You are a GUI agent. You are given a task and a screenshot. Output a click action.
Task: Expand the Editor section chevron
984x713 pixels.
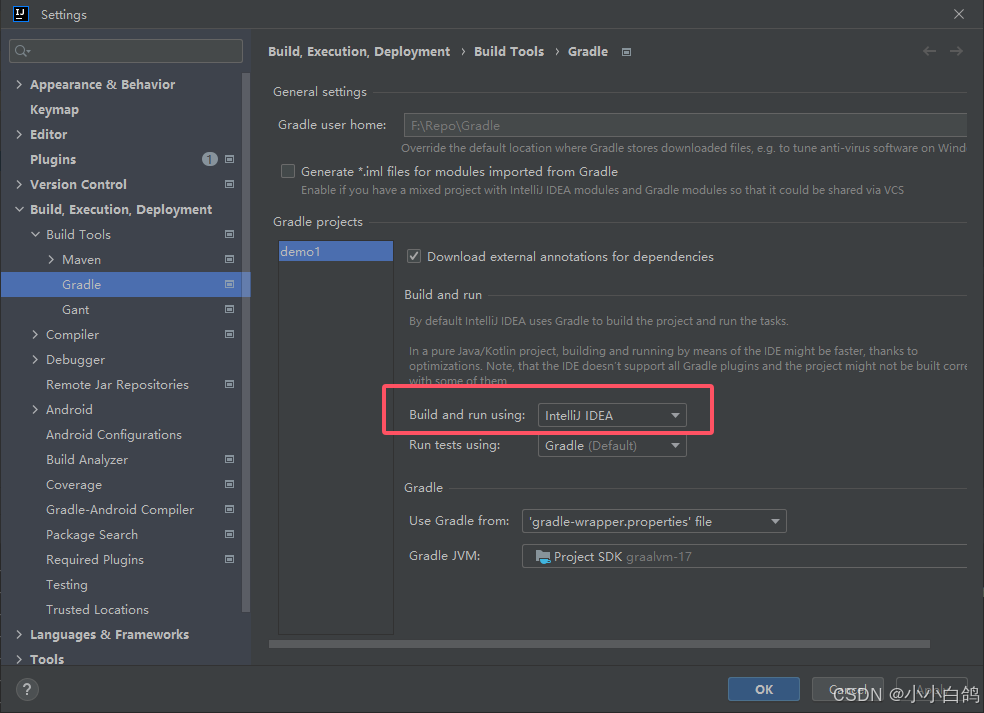click(19, 134)
